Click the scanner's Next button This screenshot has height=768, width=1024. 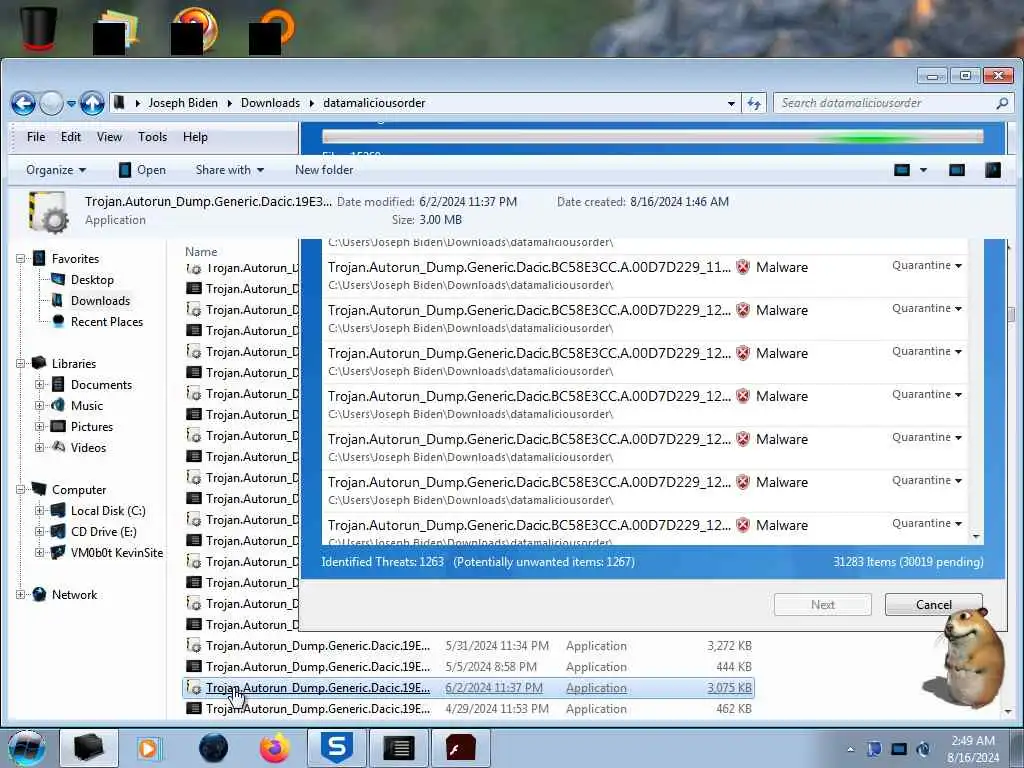point(823,605)
